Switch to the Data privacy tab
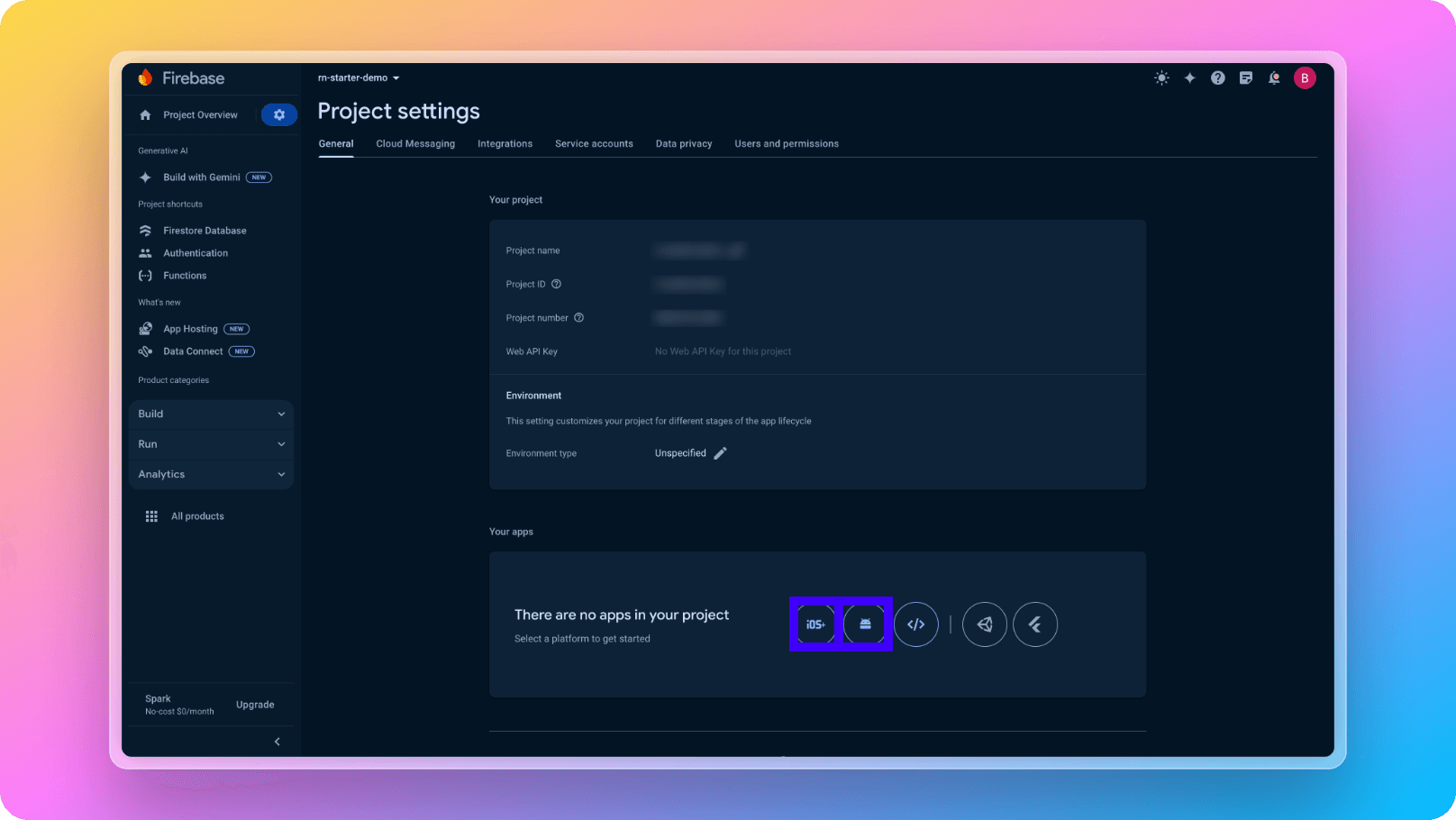Viewport: 1456px width, 820px height. tap(684, 144)
